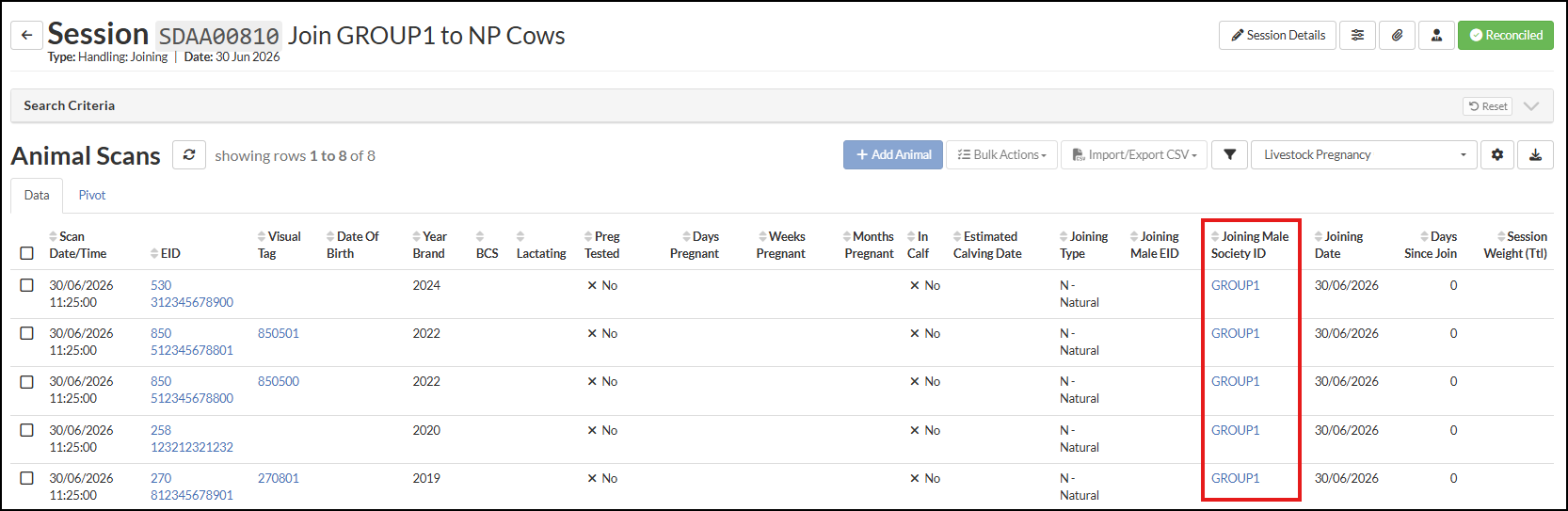Screen dimensions: 1568x511
Task: Sort by Weeks Pregnant column
Action: coord(780,245)
